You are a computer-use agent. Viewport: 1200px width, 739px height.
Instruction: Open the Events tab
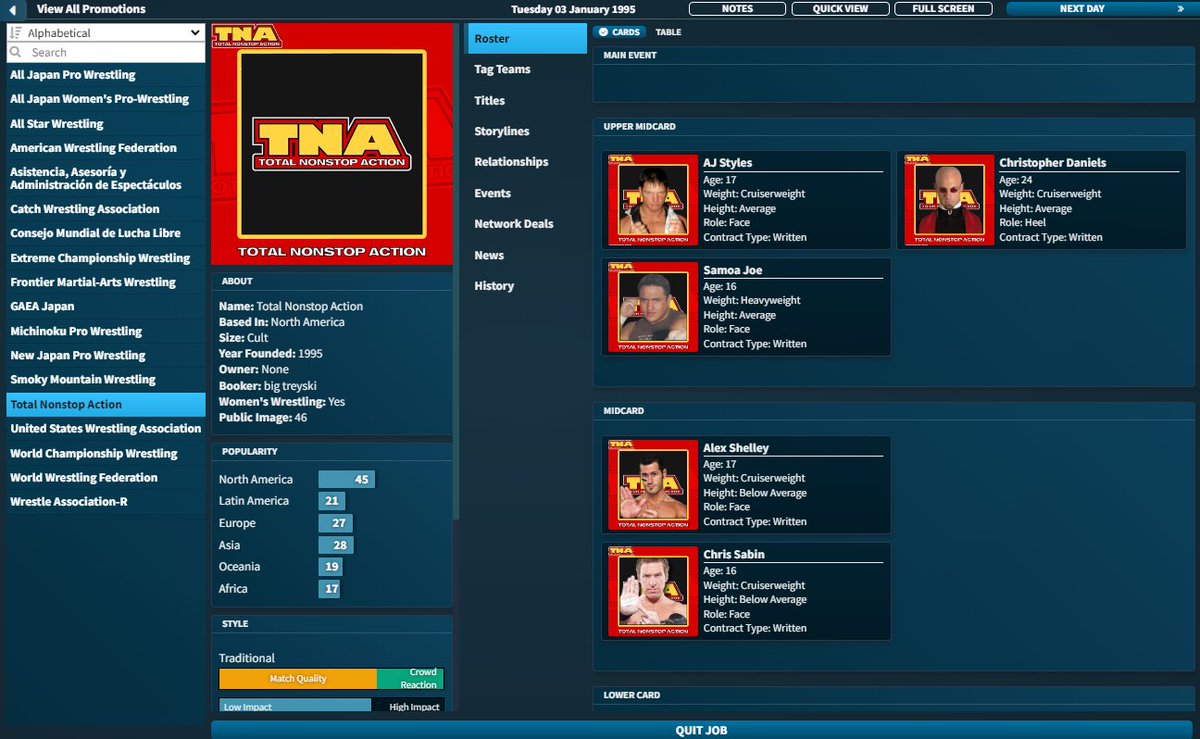pyautogui.click(x=527, y=193)
